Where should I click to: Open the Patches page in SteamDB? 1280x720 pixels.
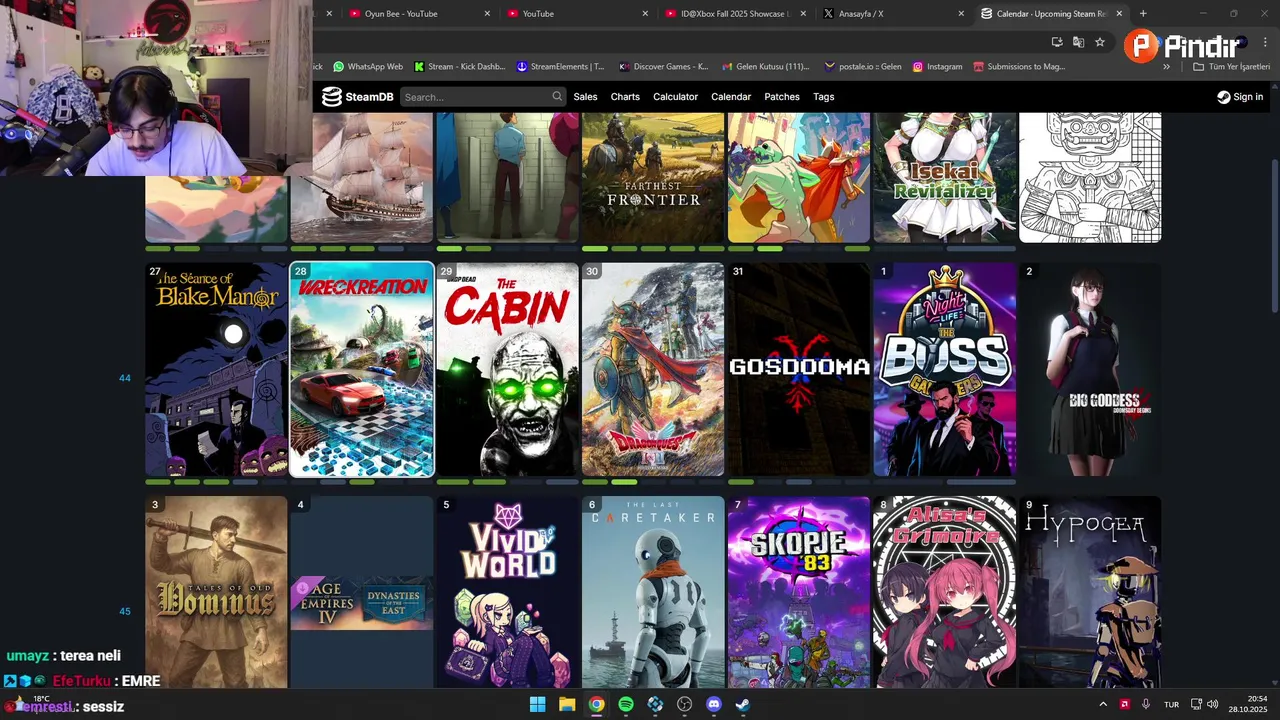(x=782, y=97)
